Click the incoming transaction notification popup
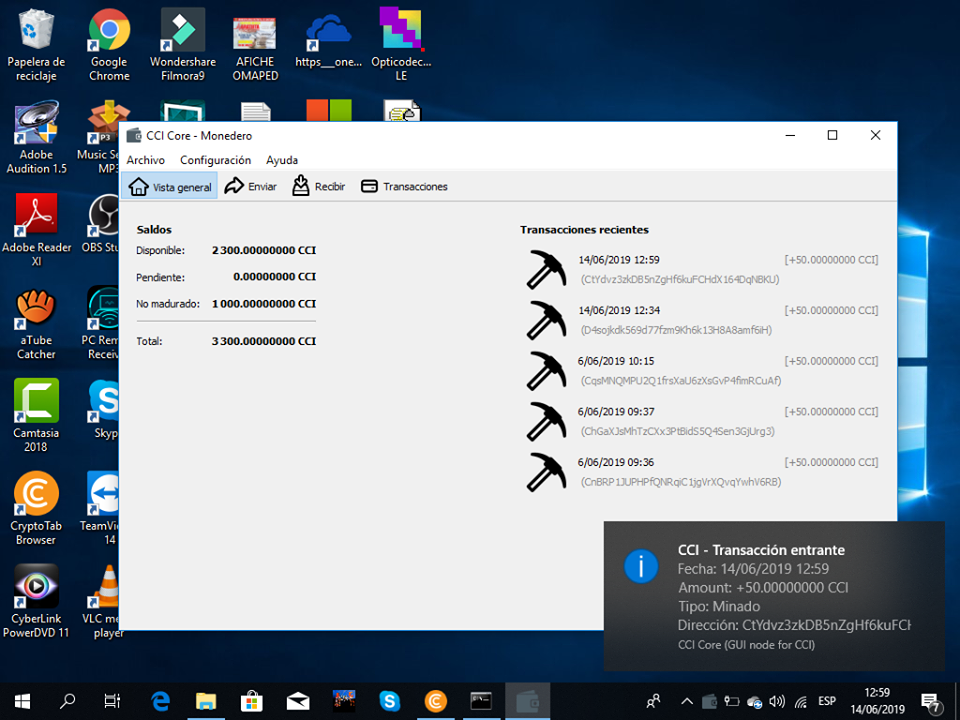960x720 pixels. pos(775,595)
